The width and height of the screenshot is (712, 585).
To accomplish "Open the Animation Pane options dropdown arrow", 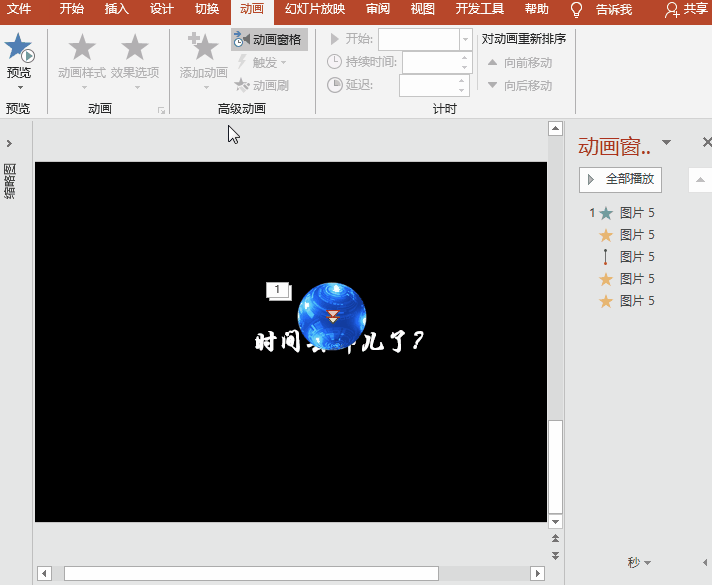I will (x=667, y=143).
